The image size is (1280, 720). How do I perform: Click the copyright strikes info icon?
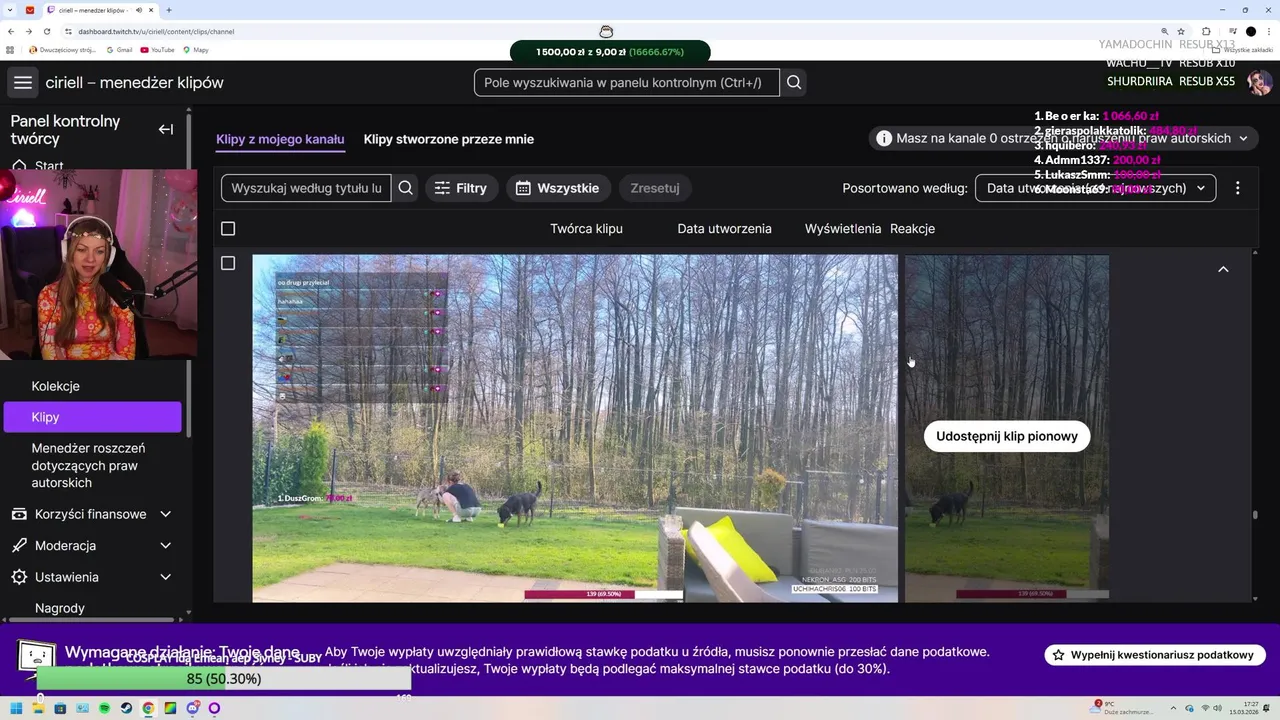(884, 138)
